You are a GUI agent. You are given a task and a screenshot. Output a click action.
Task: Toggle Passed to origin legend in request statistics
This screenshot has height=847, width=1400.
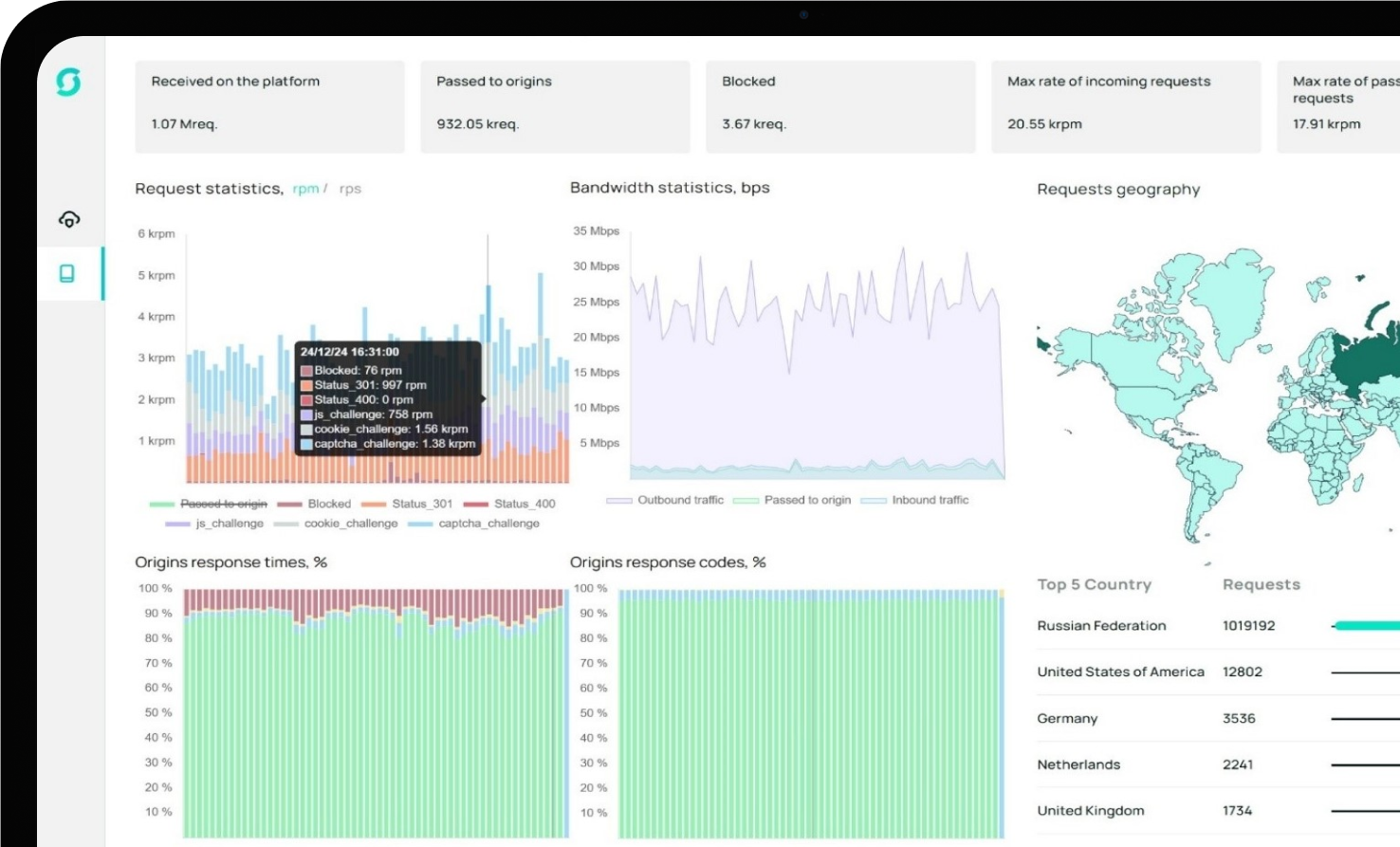click(209, 504)
